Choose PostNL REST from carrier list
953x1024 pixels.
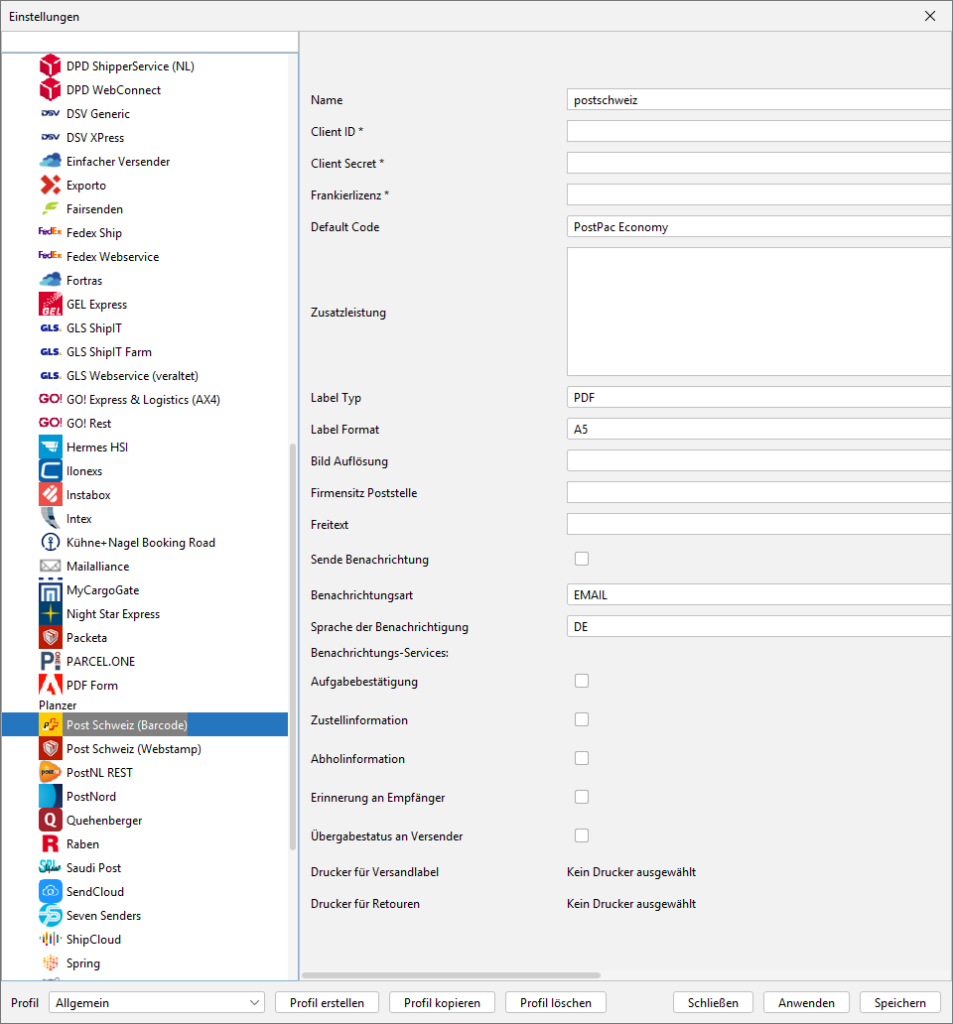click(x=99, y=773)
